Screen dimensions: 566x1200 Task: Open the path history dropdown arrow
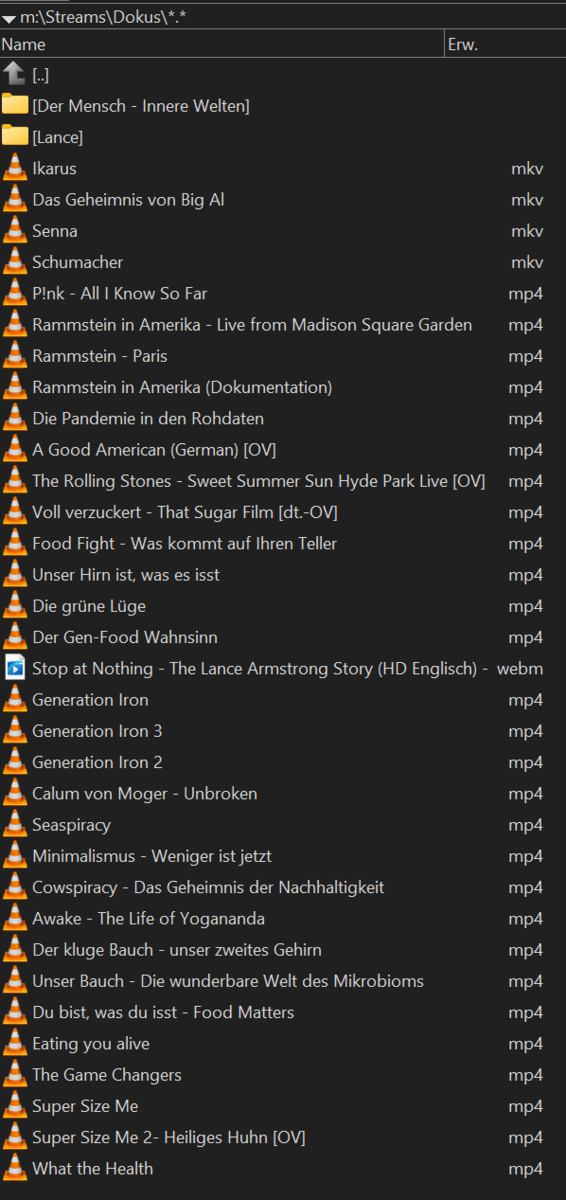point(9,18)
